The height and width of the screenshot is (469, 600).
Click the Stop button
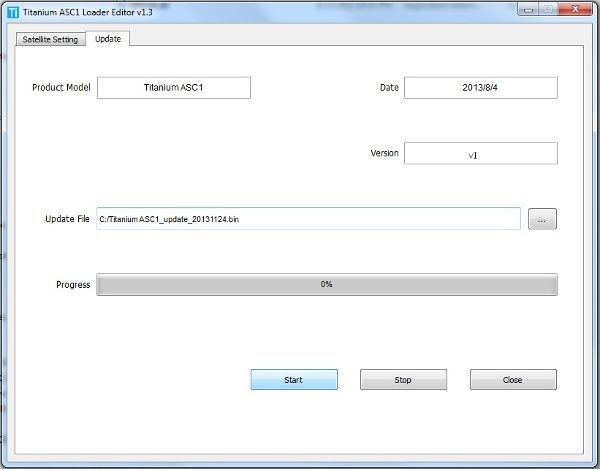[x=403, y=379]
